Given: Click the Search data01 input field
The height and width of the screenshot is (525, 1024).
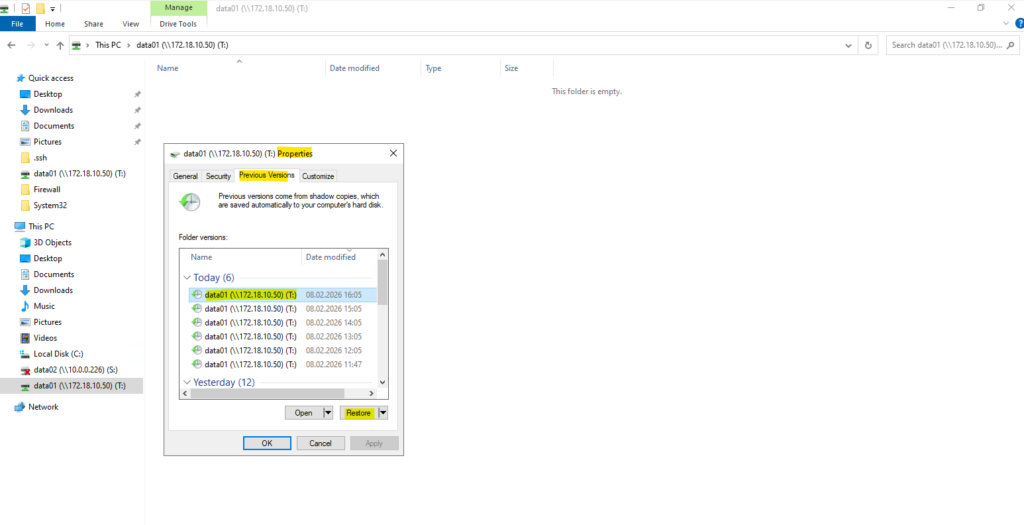Looking at the screenshot, I should pyautogui.click(x=946, y=45).
